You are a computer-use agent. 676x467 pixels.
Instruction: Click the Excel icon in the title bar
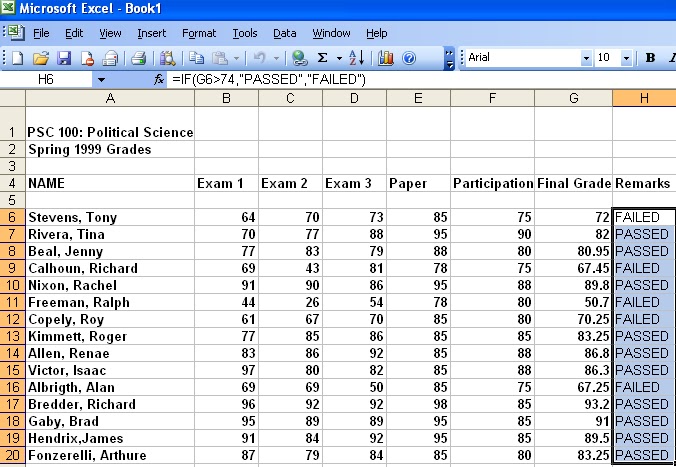8,8
